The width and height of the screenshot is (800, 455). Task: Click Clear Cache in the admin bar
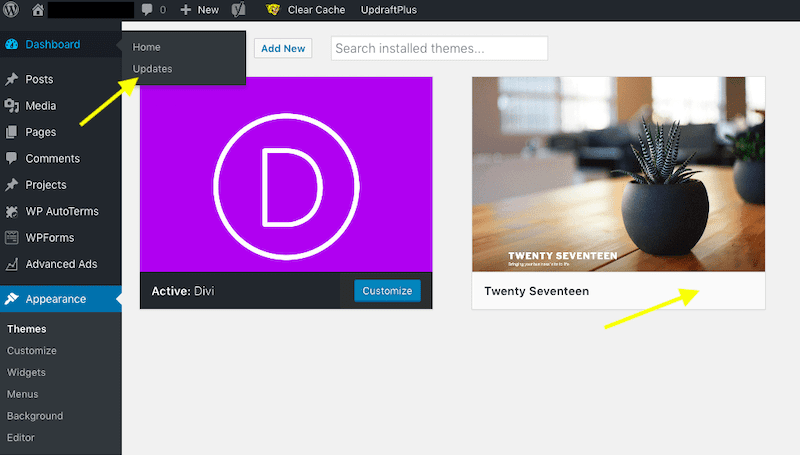coord(316,10)
